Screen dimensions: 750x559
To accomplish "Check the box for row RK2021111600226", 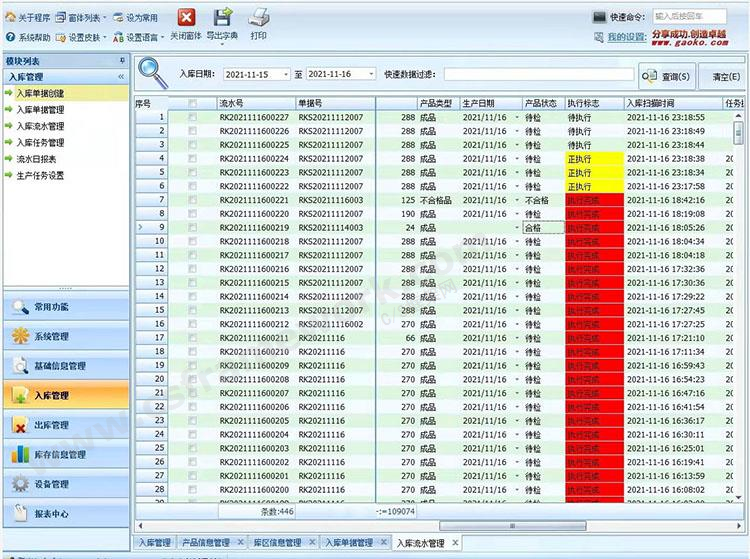I will click(x=192, y=131).
